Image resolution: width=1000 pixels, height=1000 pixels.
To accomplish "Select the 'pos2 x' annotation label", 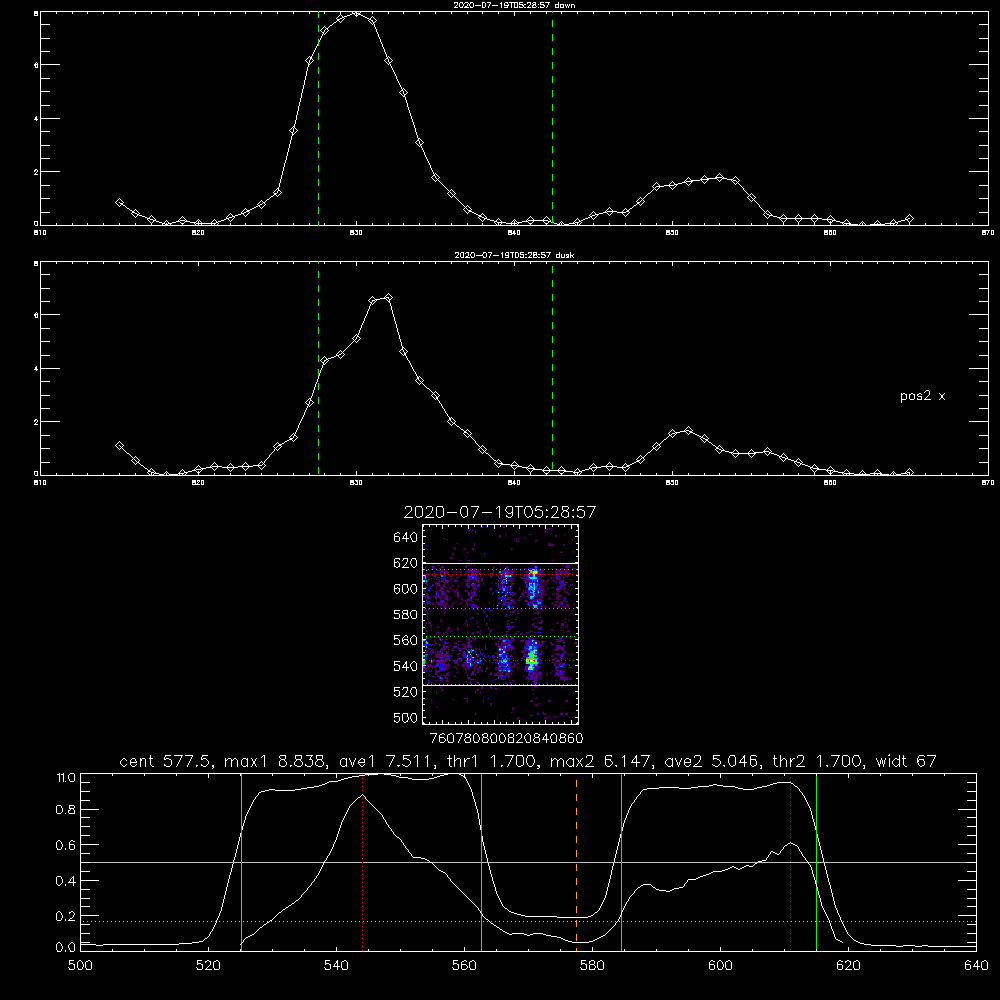I will 922,396.
